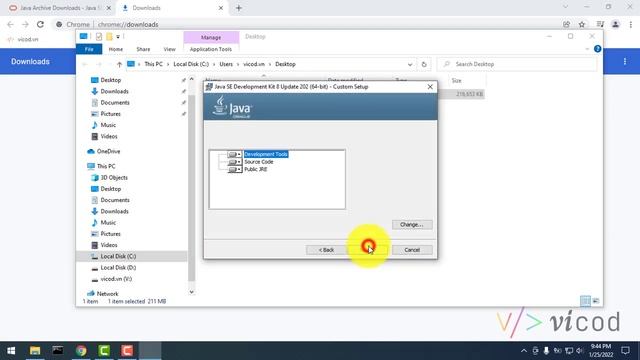The image size is (640, 360).
Task: Open 3D Objects folder
Action: (114, 178)
